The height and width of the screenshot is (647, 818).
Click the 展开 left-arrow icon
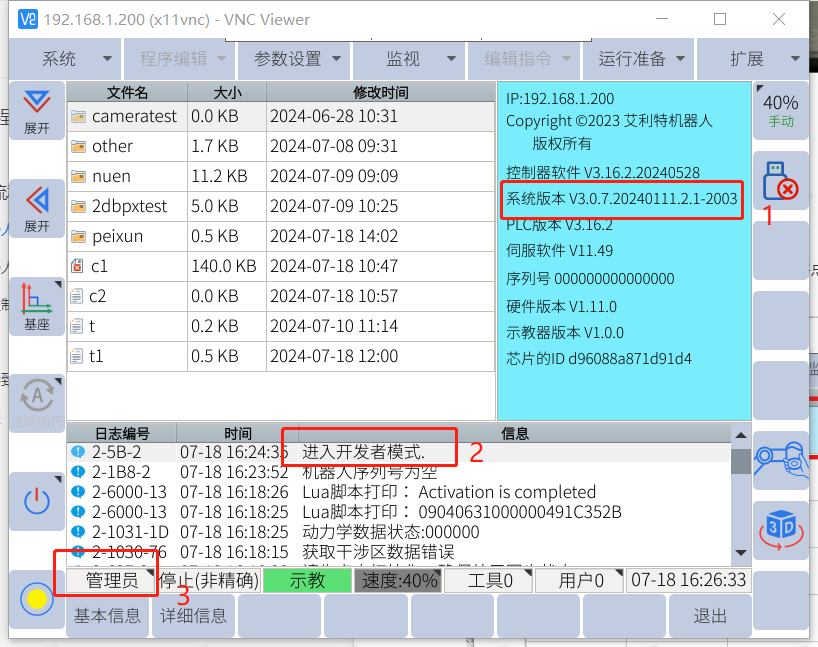[x=37, y=207]
